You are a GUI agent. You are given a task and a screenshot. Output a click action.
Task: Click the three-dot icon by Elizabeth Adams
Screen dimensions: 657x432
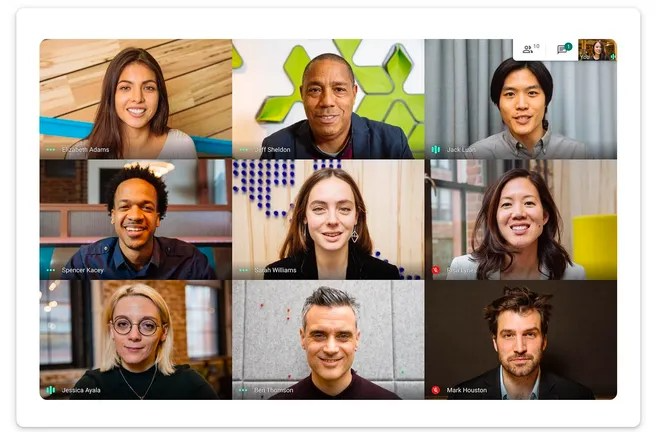(x=51, y=150)
